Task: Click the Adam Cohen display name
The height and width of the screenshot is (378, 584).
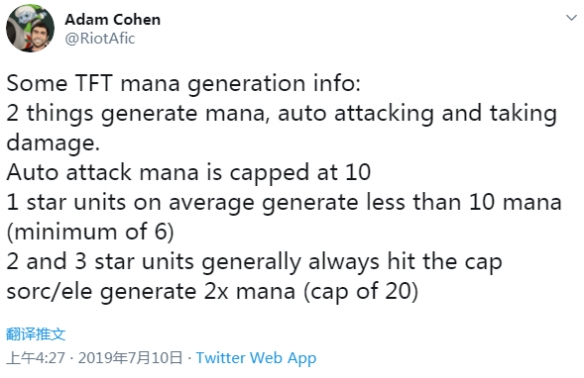Action: (112, 19)
